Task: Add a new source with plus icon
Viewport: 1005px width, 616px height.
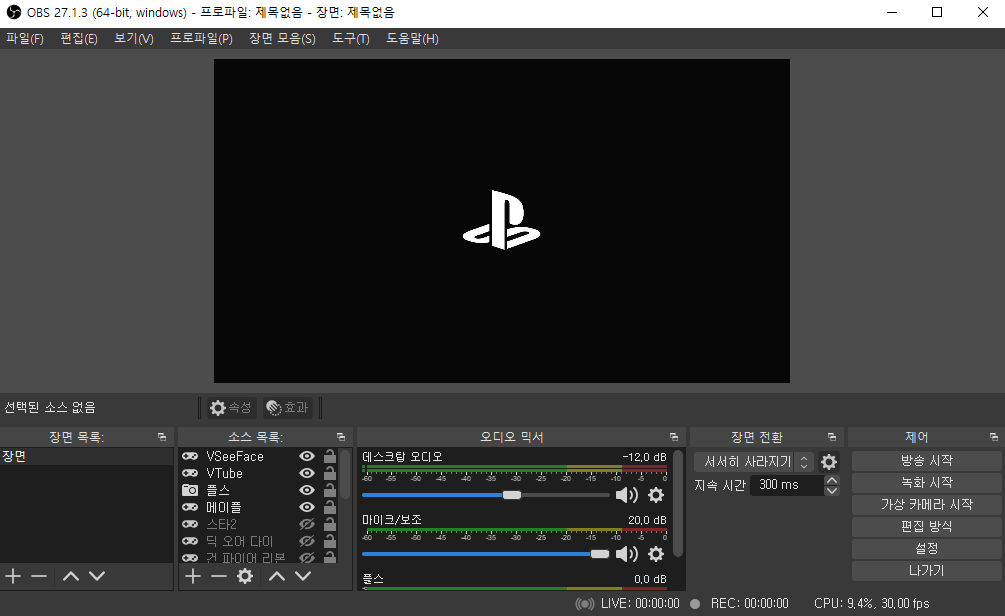Action: tap(193, 576)
